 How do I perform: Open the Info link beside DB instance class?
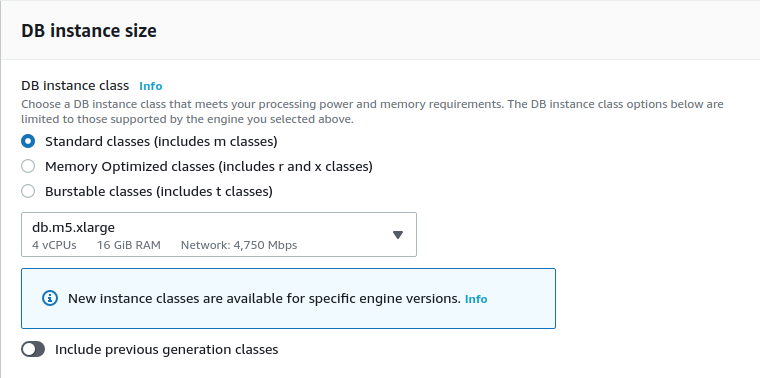point(151,86)
